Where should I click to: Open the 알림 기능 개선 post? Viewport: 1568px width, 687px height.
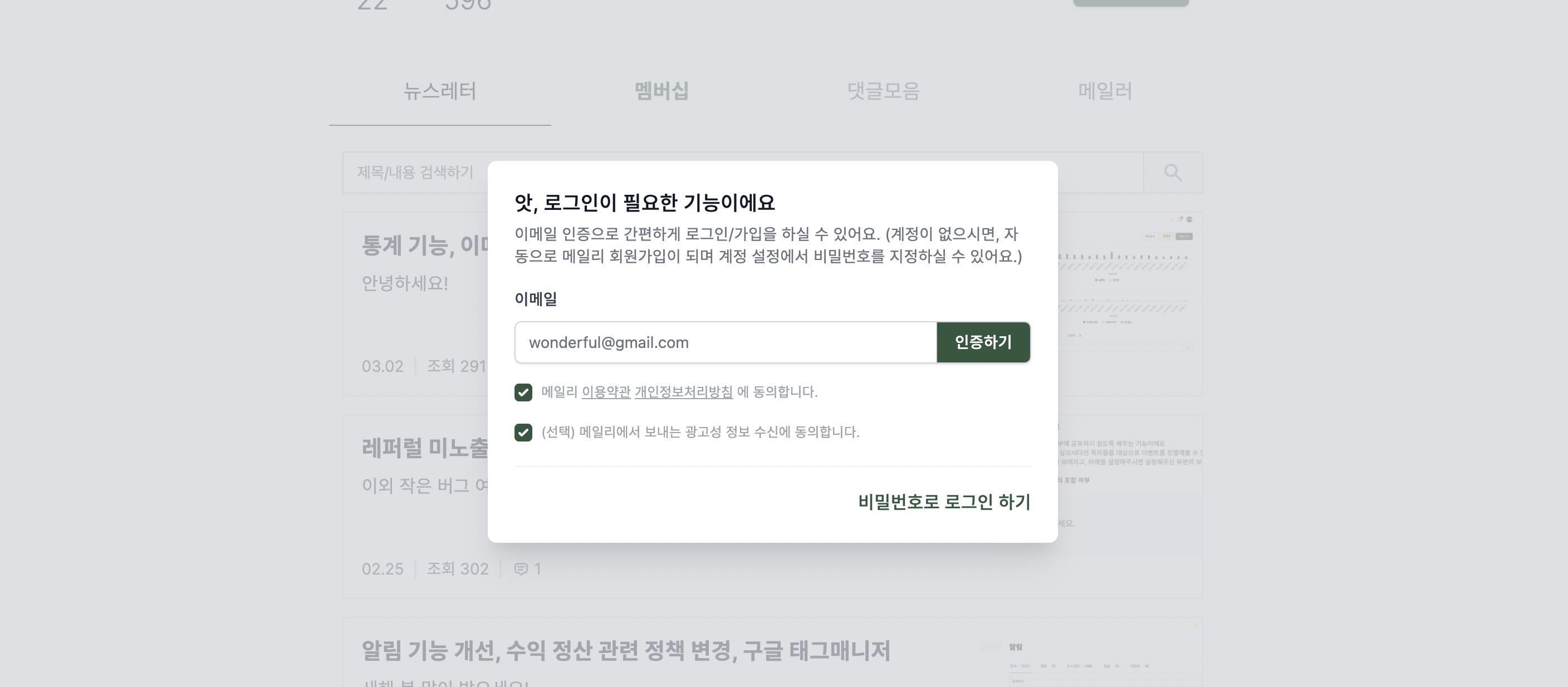pyautogui.click(x=626, y=651)
